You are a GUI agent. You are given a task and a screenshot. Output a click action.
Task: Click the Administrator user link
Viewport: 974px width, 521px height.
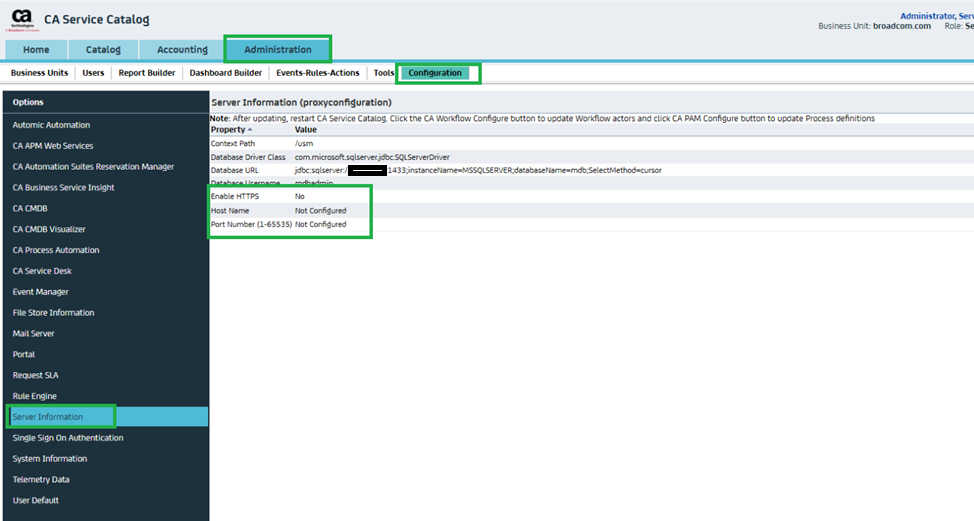point(937,16)
